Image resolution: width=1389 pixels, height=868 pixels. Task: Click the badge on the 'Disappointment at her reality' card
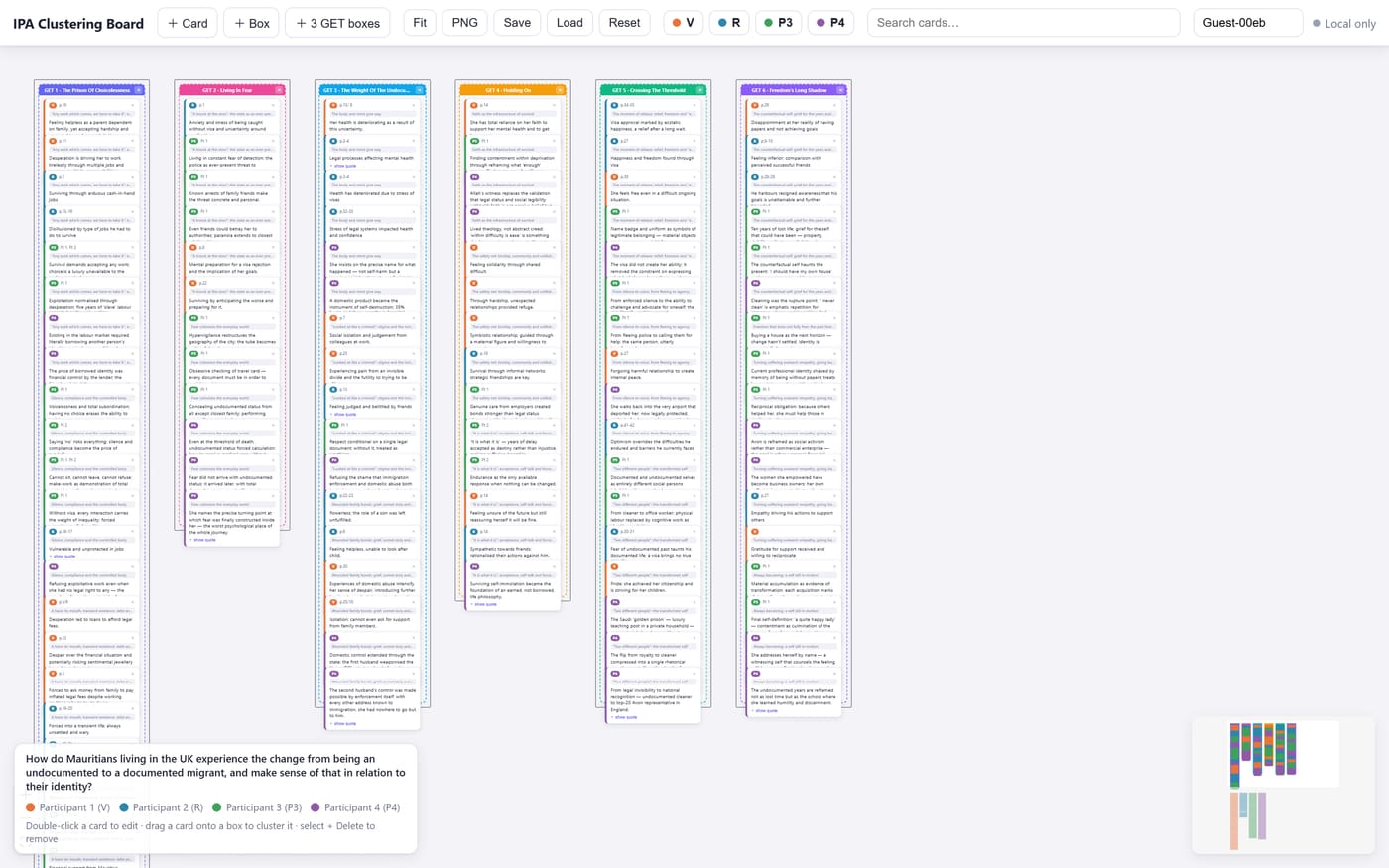(755, 105)
